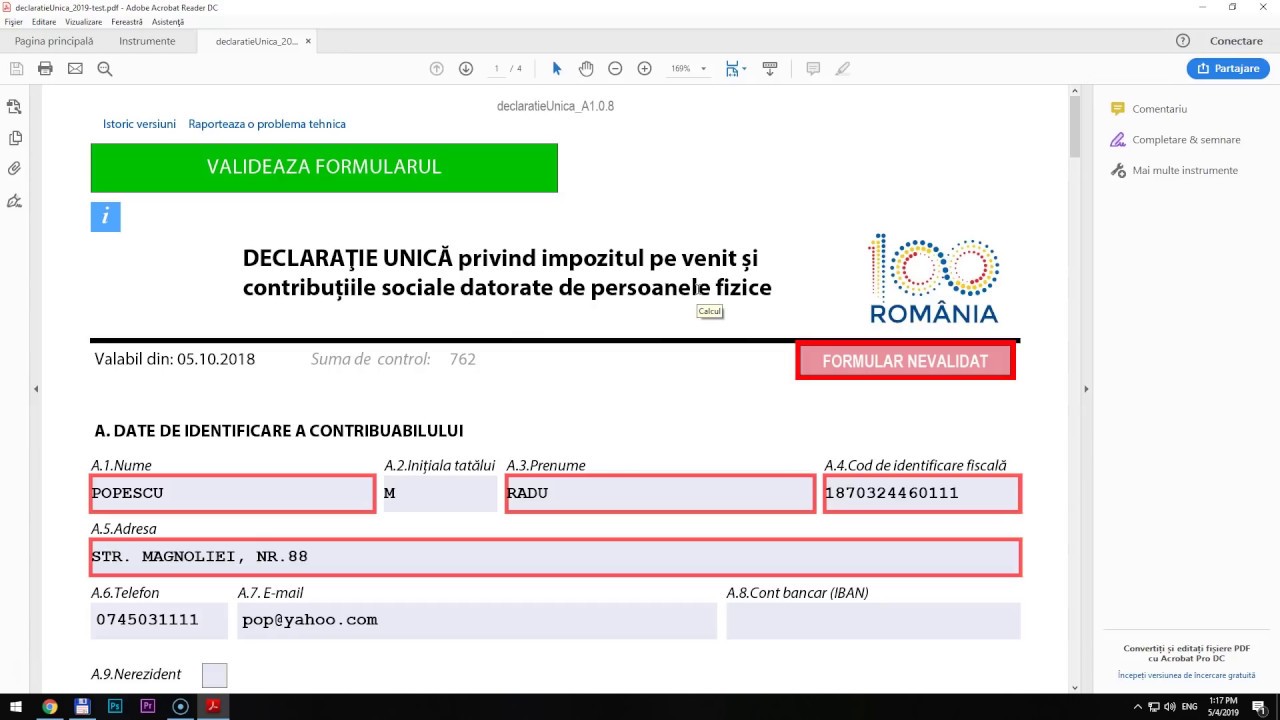Click VALIDEAZA FORMULARUL green button
The height and width of the screenshot is (720, 1280).
tap(324, 167)
